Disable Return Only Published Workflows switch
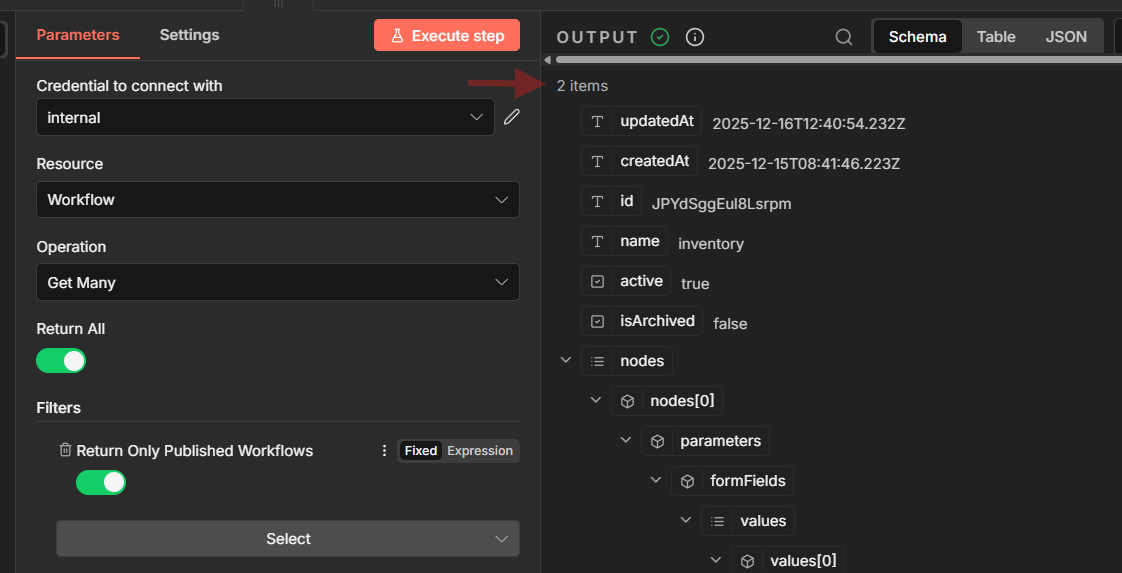1122x573 pixels. 101,482
